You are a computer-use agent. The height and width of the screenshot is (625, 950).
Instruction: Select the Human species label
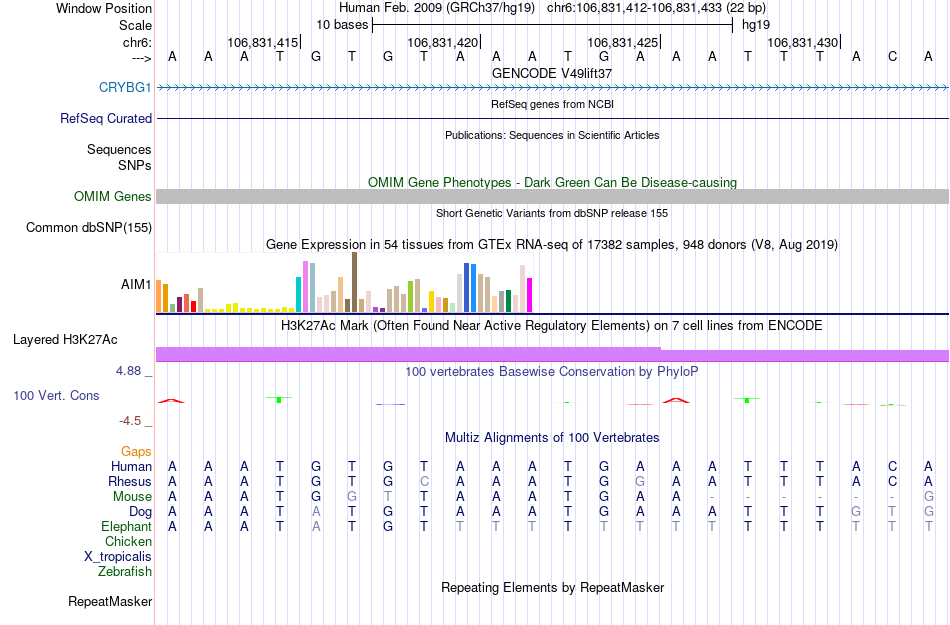click(x=131, y=466)
